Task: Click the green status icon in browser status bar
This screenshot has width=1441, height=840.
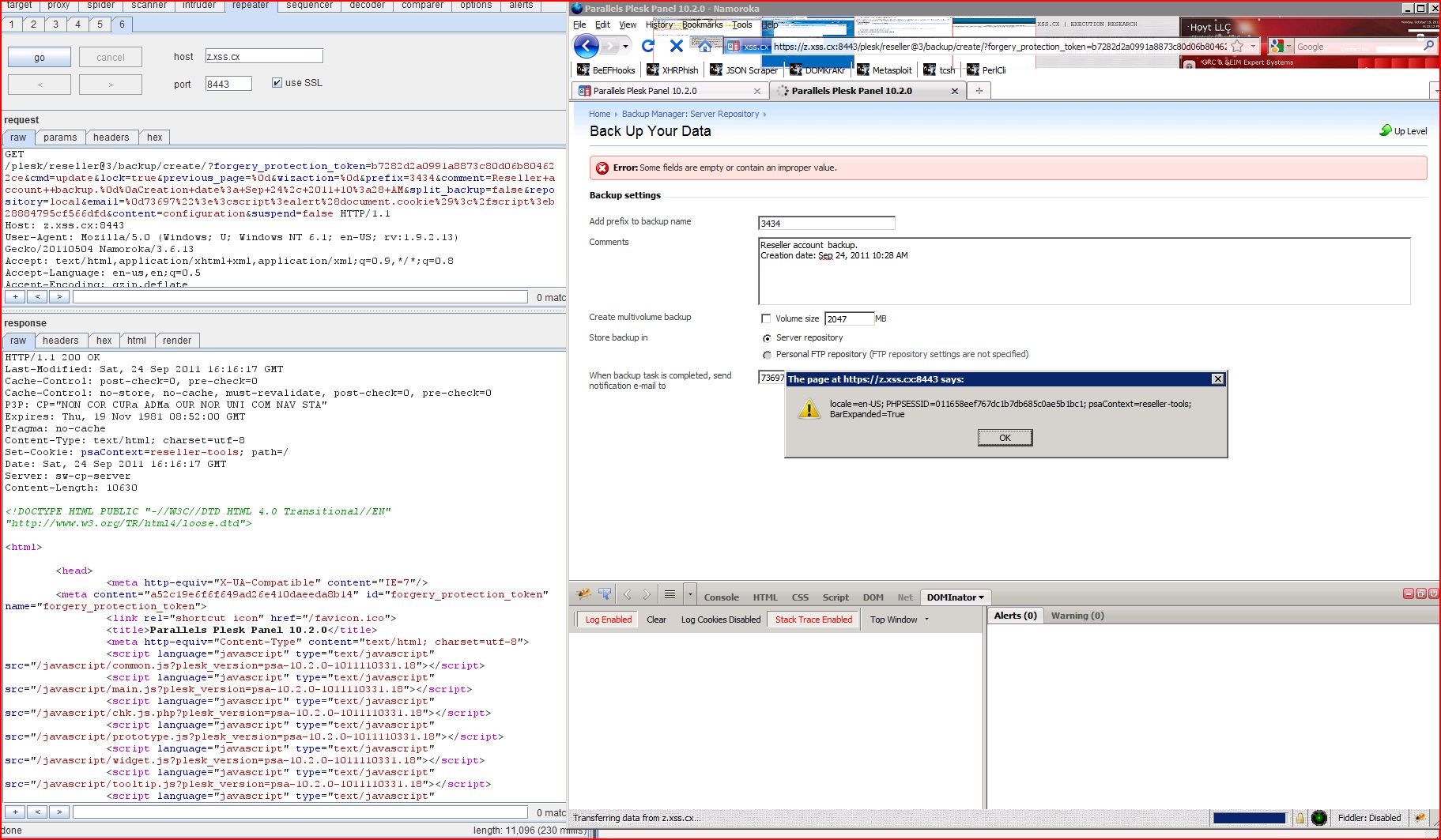Action: pos(1318,818)
